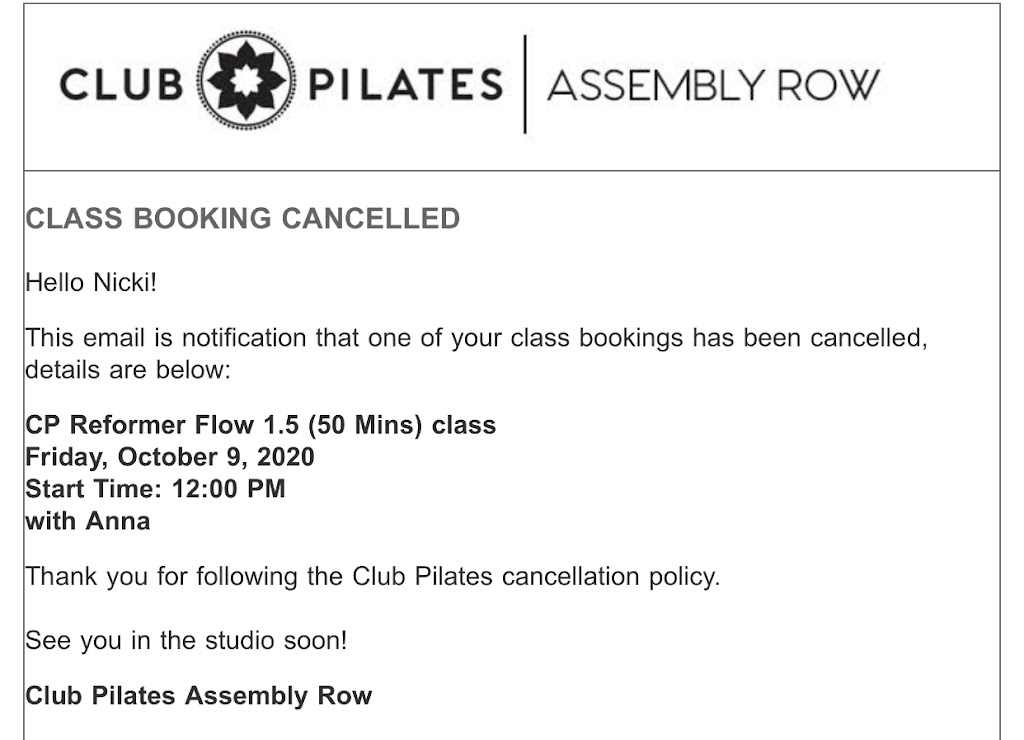Click the cancellation policy thank-you sentence
Viewport: 1024px width, 740px height.
(372, 577)
